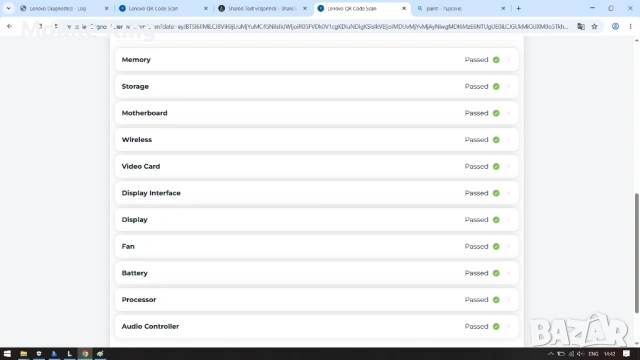Expand the Display Interface row chevron
This screenshot has height=360, width=640.
coord(509,193)
